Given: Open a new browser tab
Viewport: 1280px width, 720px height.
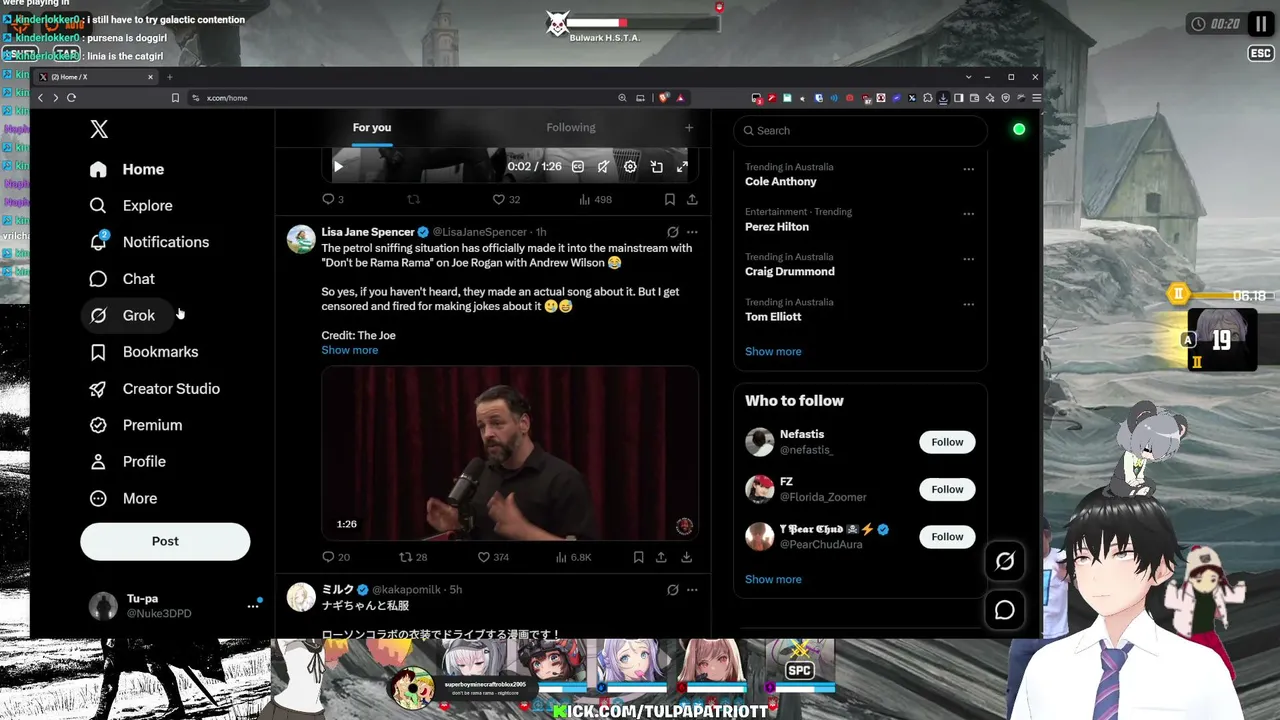Looking at the screenshot, I should [169, 77].
